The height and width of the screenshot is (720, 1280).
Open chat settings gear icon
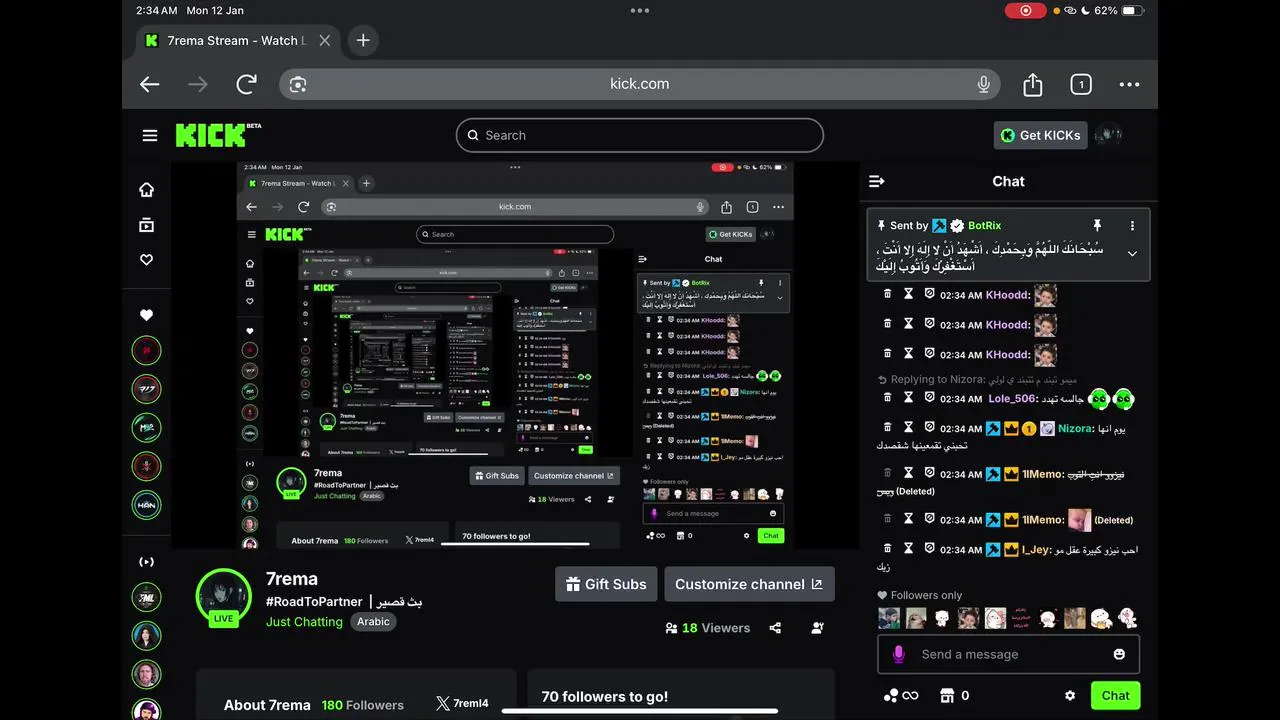coord(1070,696)
